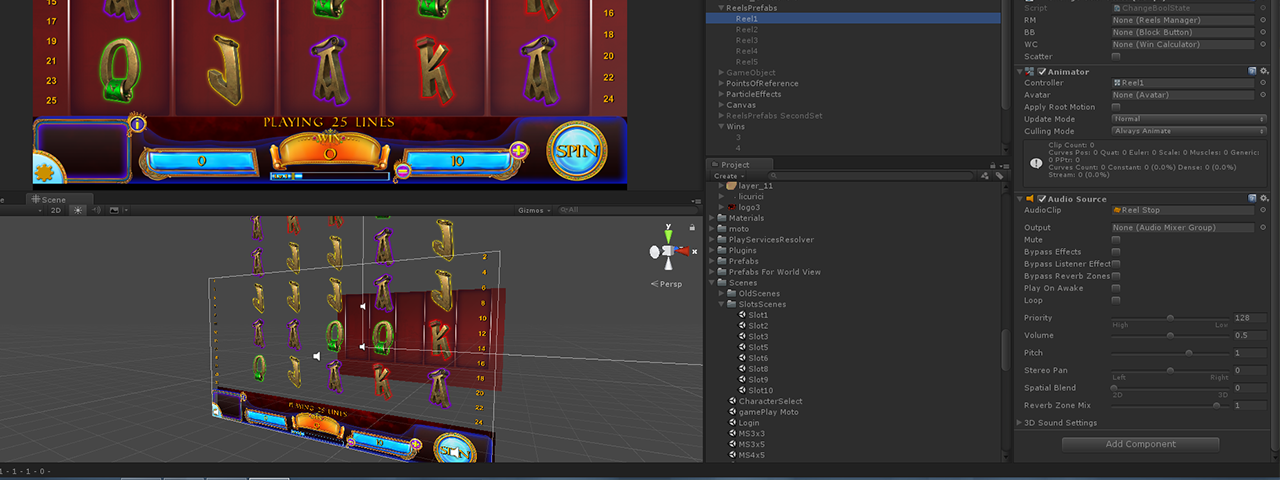The width and height of the screenshot is (1280, 480).
Task: Select the Project tab
Action: pos(734,165)
